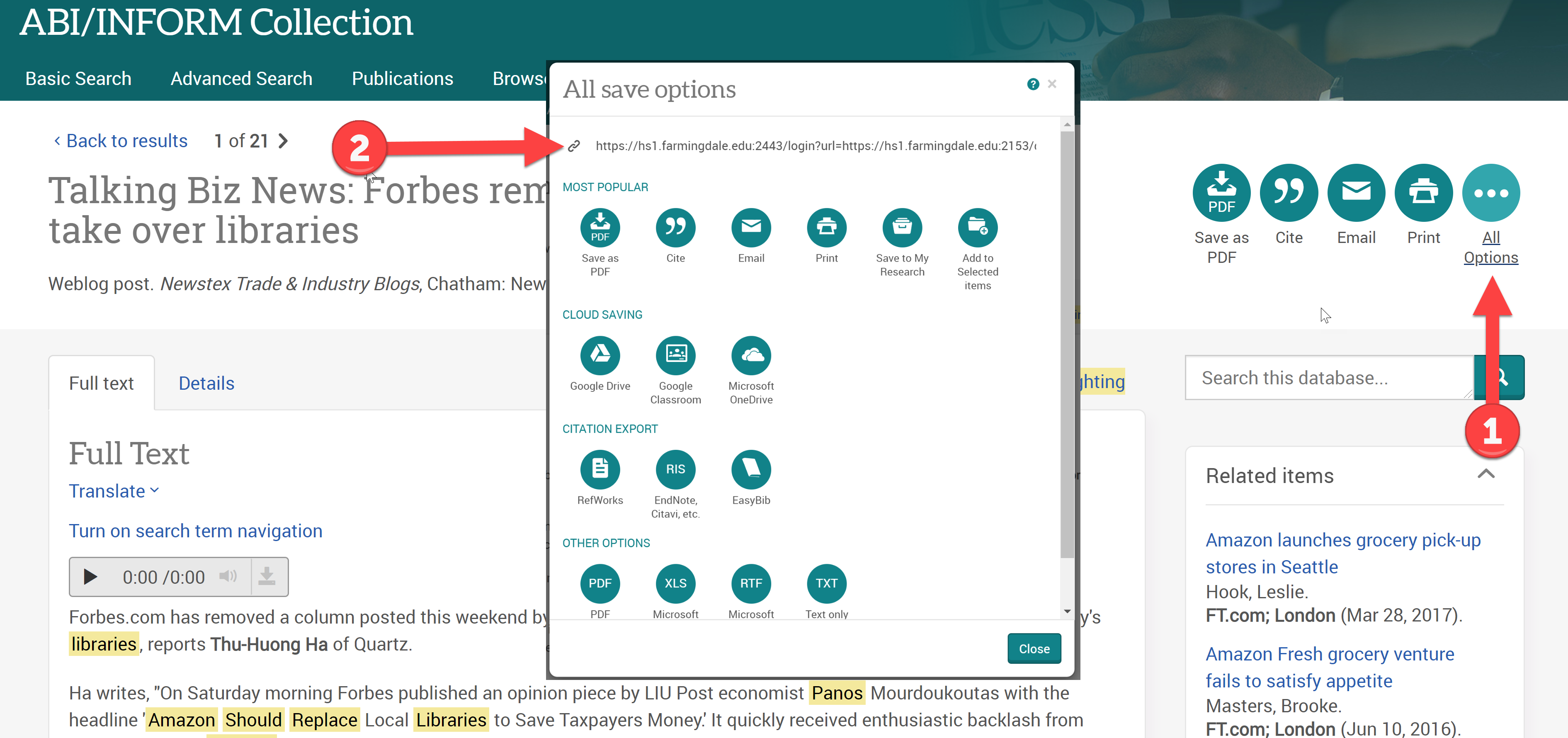Switch to the Details tab

click(206, 383)
